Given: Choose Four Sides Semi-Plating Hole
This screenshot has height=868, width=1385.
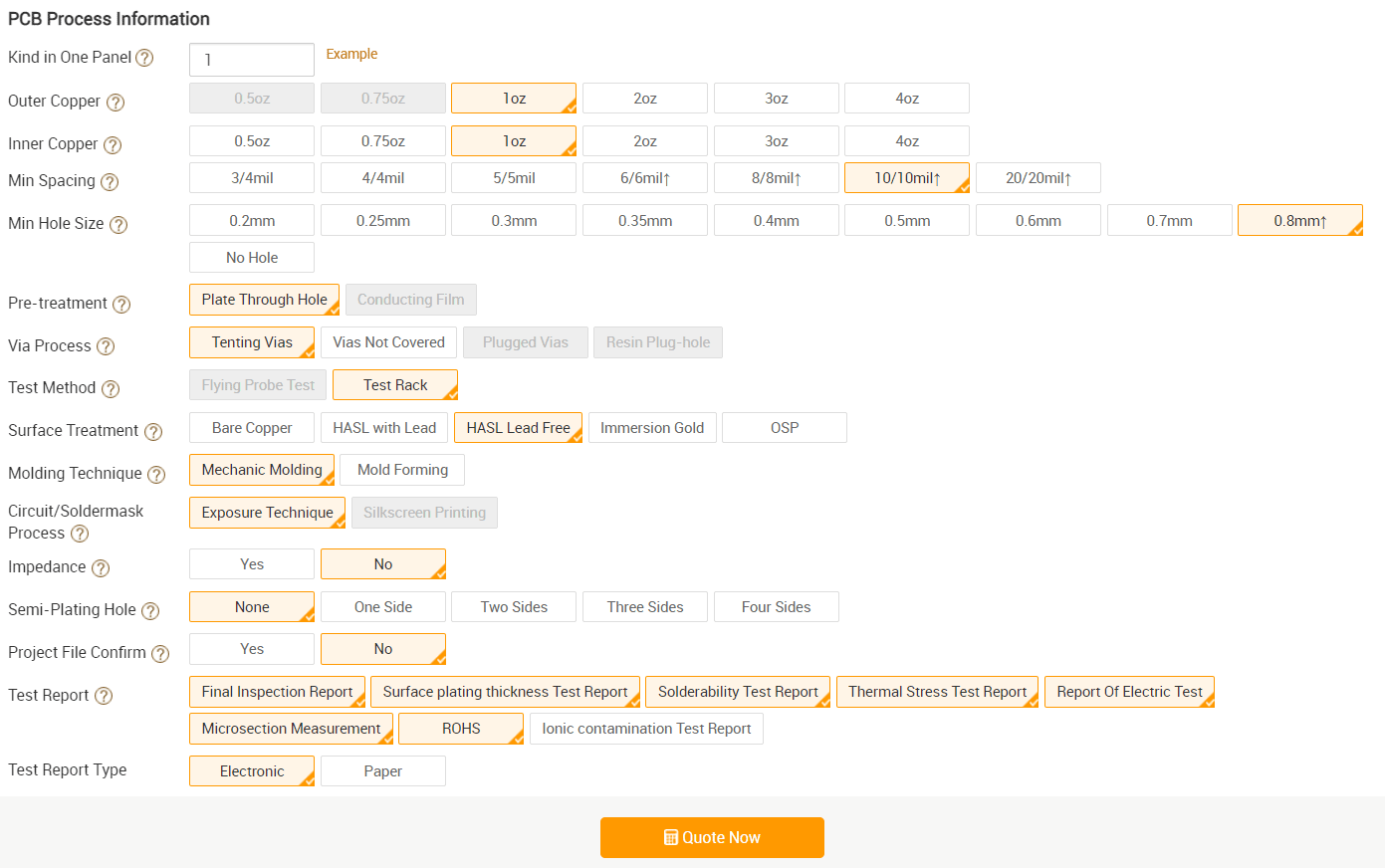Looking at the screenshot, I should (777, 607).
